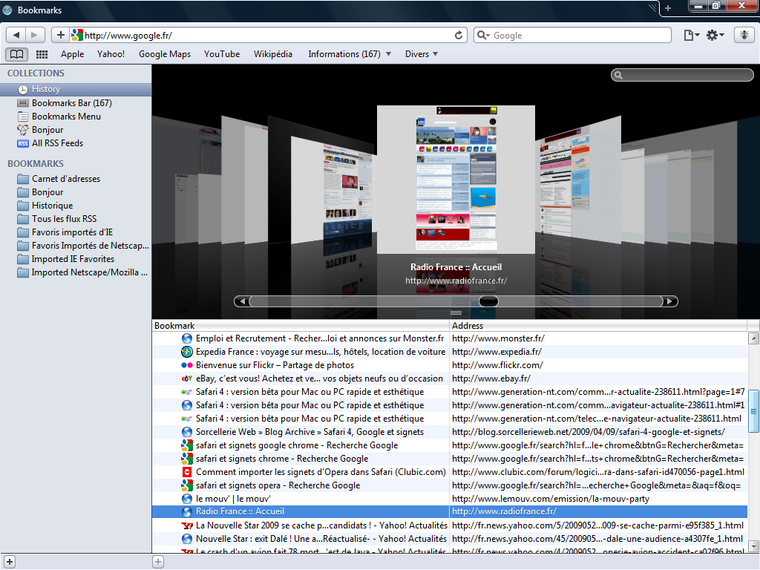The width and height of the screenshot is (760, 570).
Task: Select the Expedia France bookmark row
Action: click(x=449, y=352)
